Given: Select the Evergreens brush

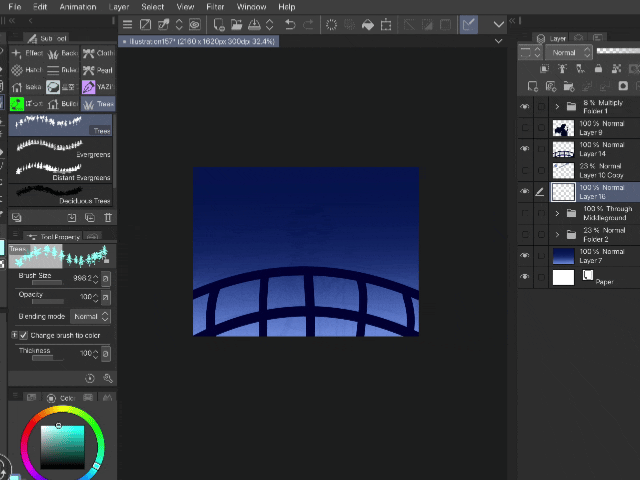Looking at the screenshot, I should 60,148.
